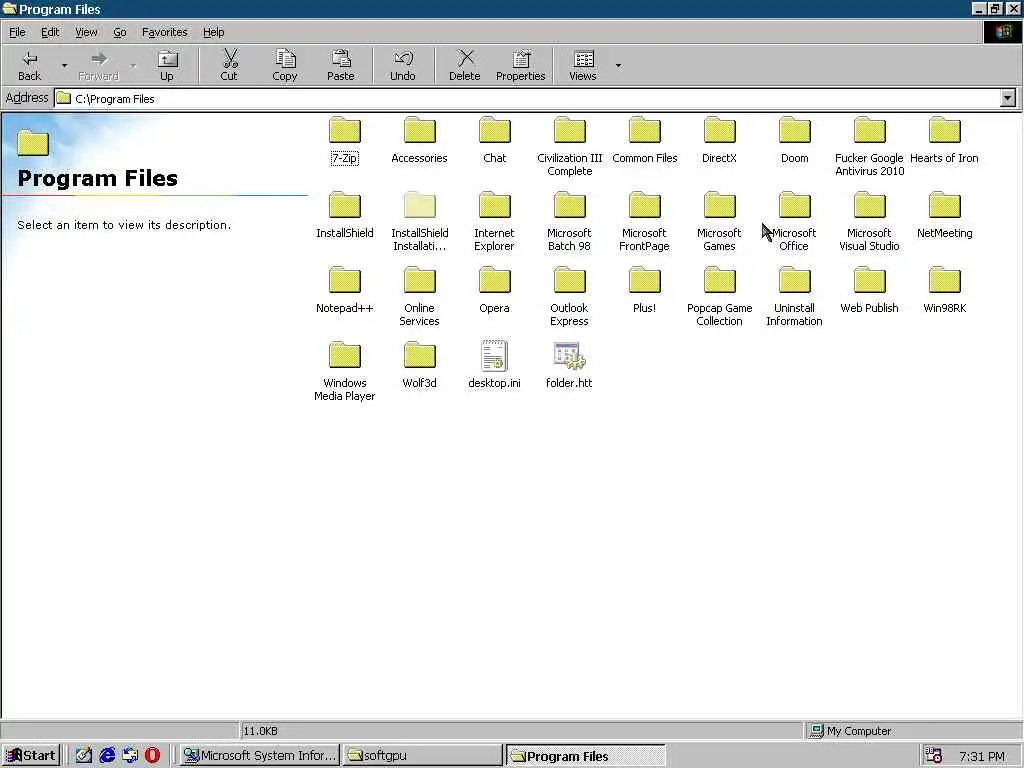The width and height of the screenshot is (1024, 768).
Task: Select the Microsoft FrontPage folder
Action: (645, 222)
